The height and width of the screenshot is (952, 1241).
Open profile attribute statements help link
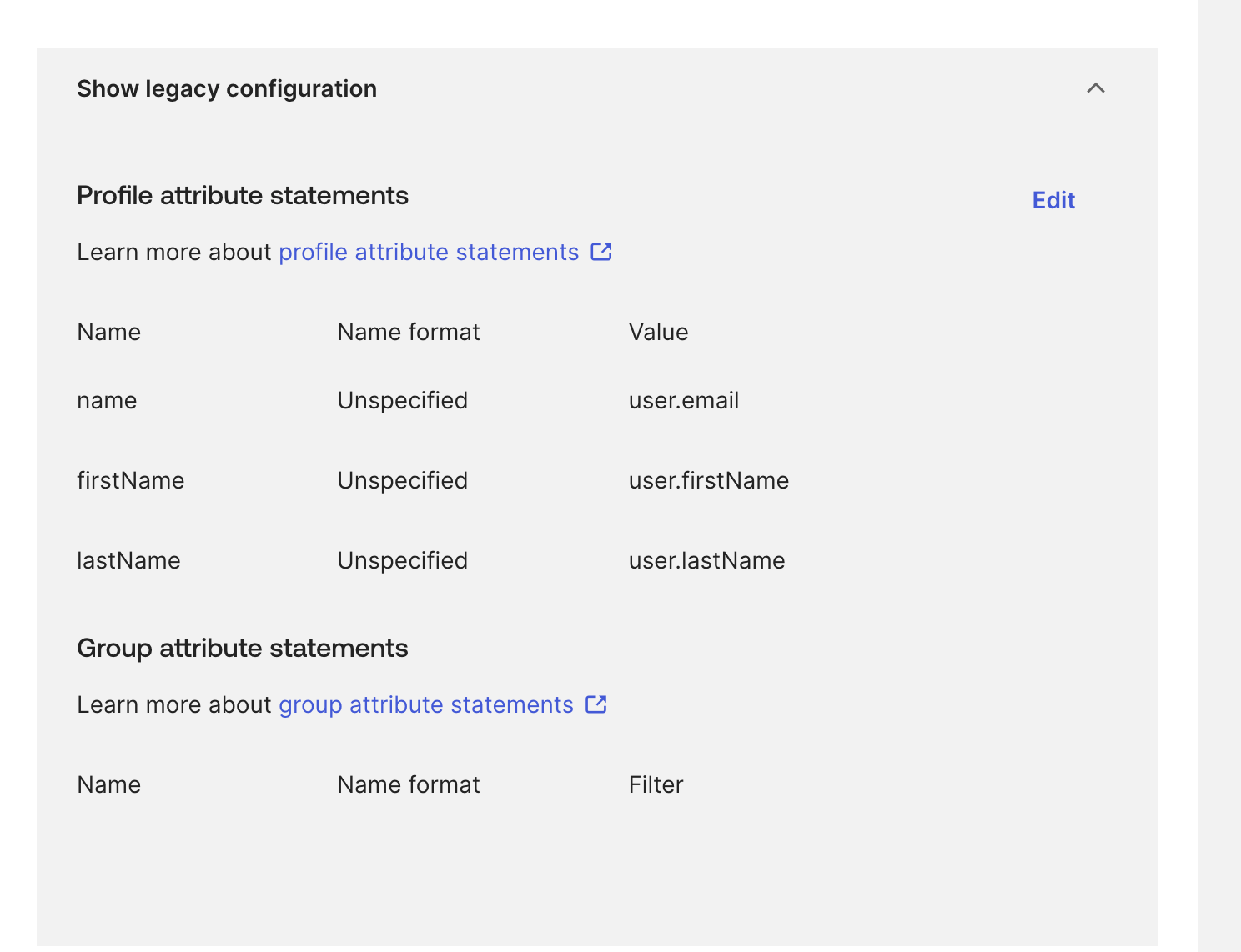point(428,252)
